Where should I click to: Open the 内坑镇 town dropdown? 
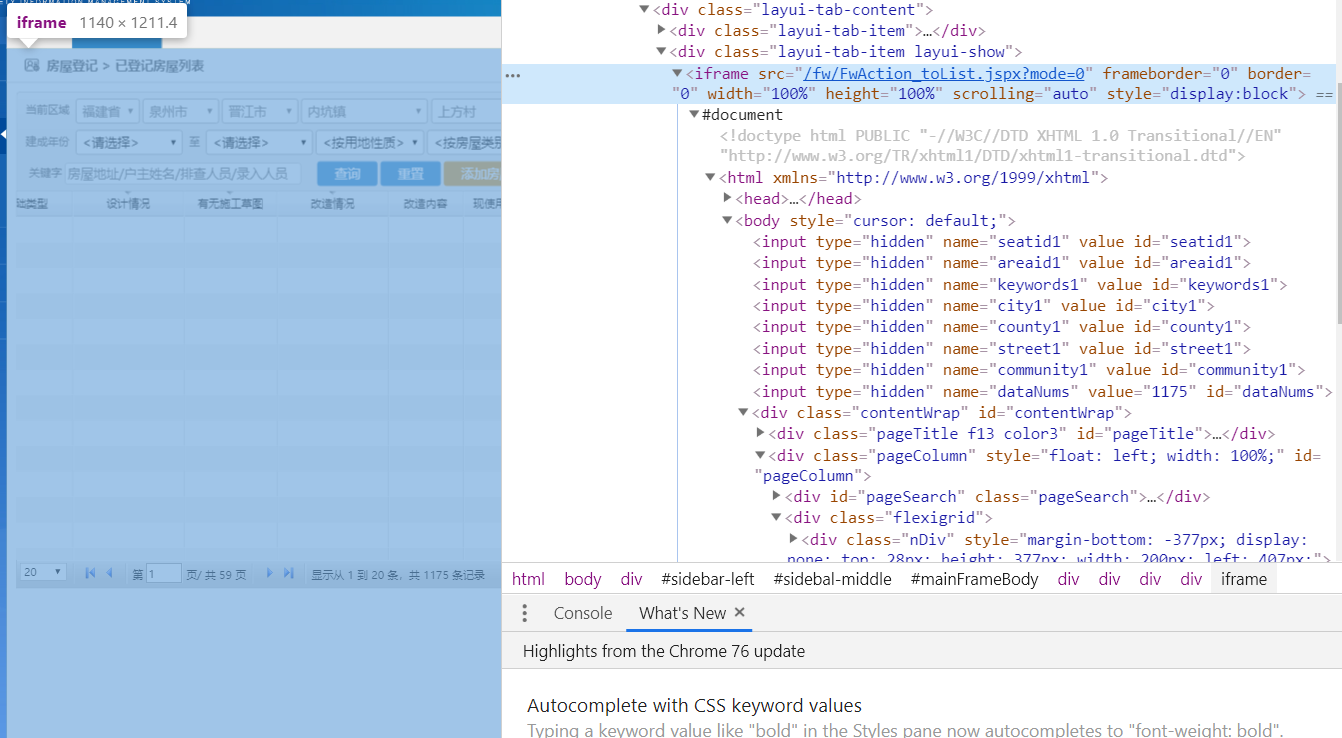[x=364, y=112]
